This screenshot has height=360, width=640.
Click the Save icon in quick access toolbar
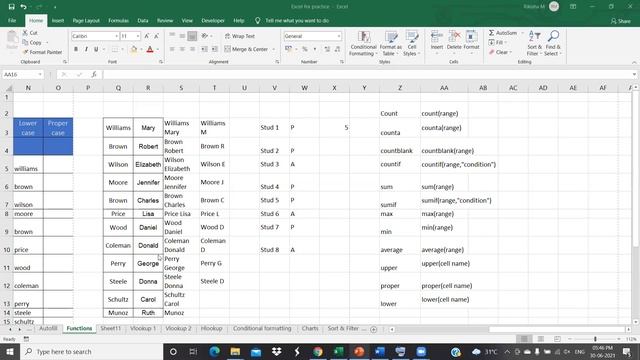[x=11, y=7]
